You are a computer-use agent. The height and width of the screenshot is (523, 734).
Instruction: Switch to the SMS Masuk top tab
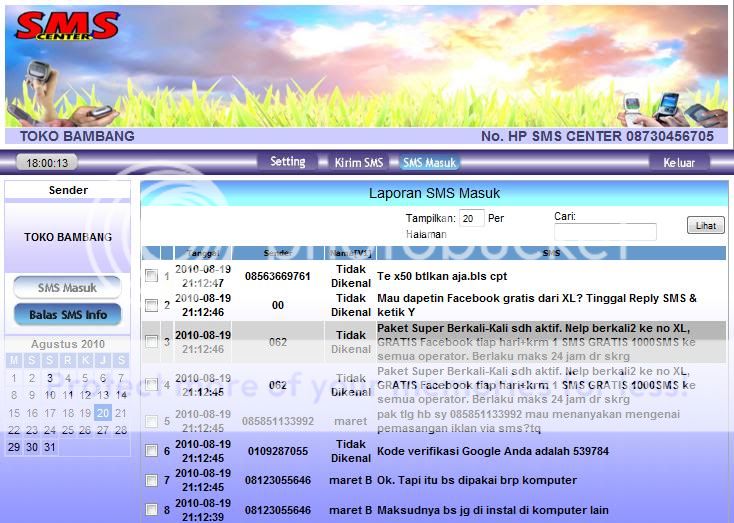pyautogui.click(x=429, y=162)
